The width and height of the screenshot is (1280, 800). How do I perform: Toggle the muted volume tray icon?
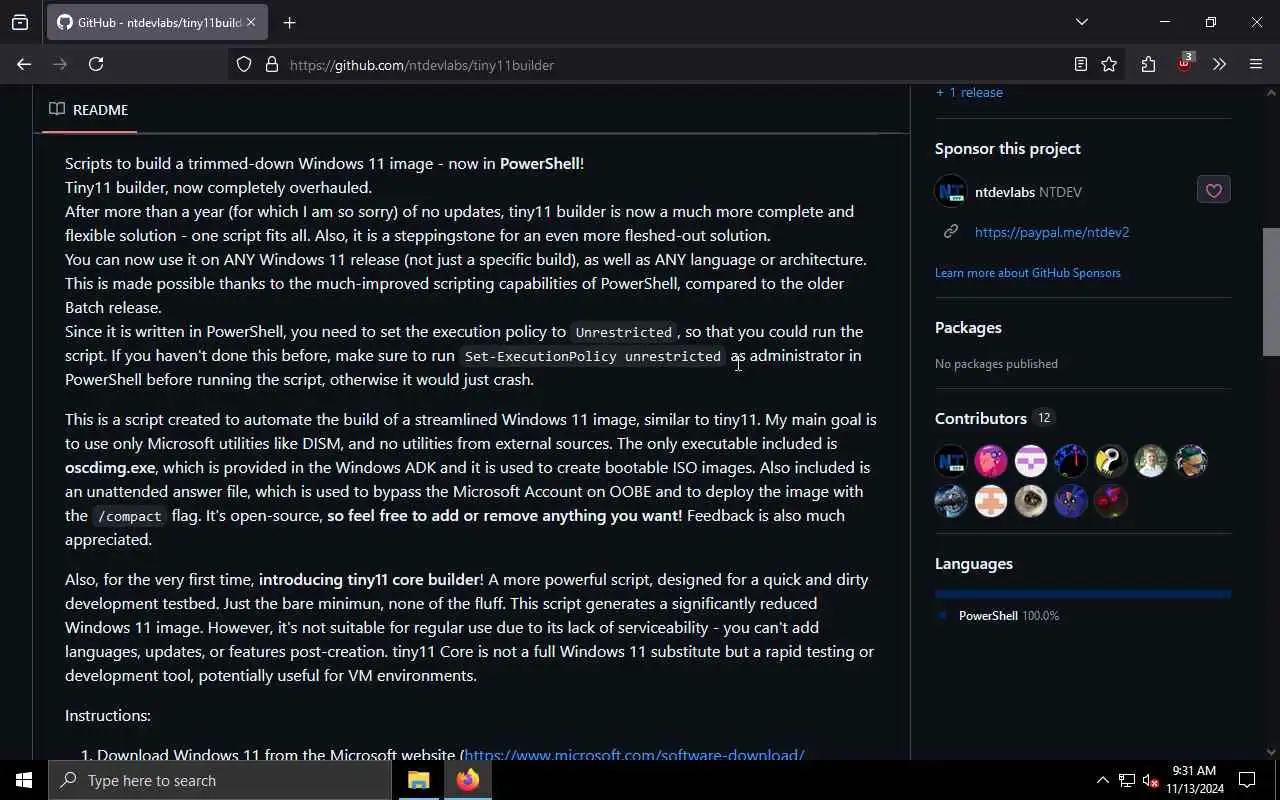coord(1150,780)
